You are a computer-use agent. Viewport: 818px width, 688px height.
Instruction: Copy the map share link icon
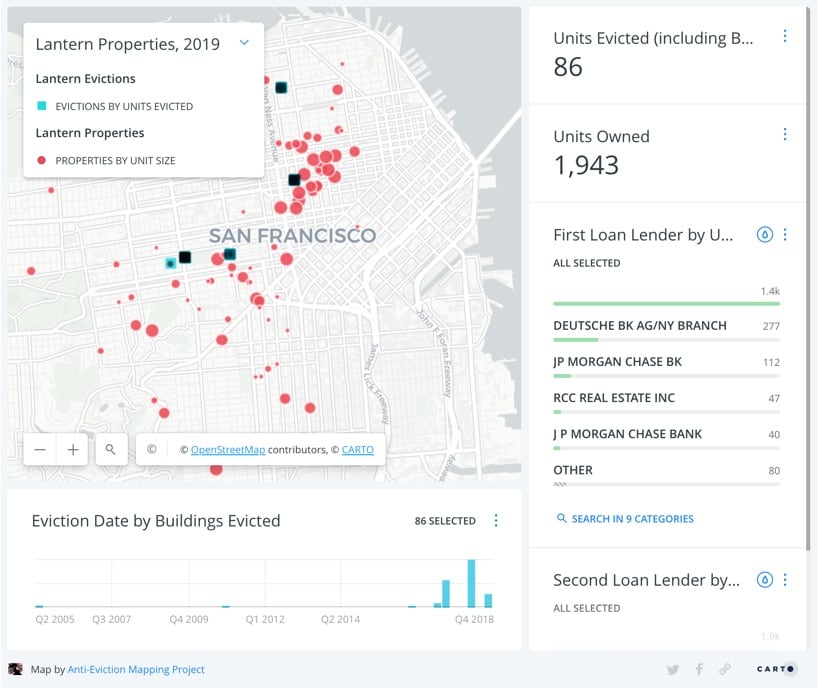coord(725,670)
